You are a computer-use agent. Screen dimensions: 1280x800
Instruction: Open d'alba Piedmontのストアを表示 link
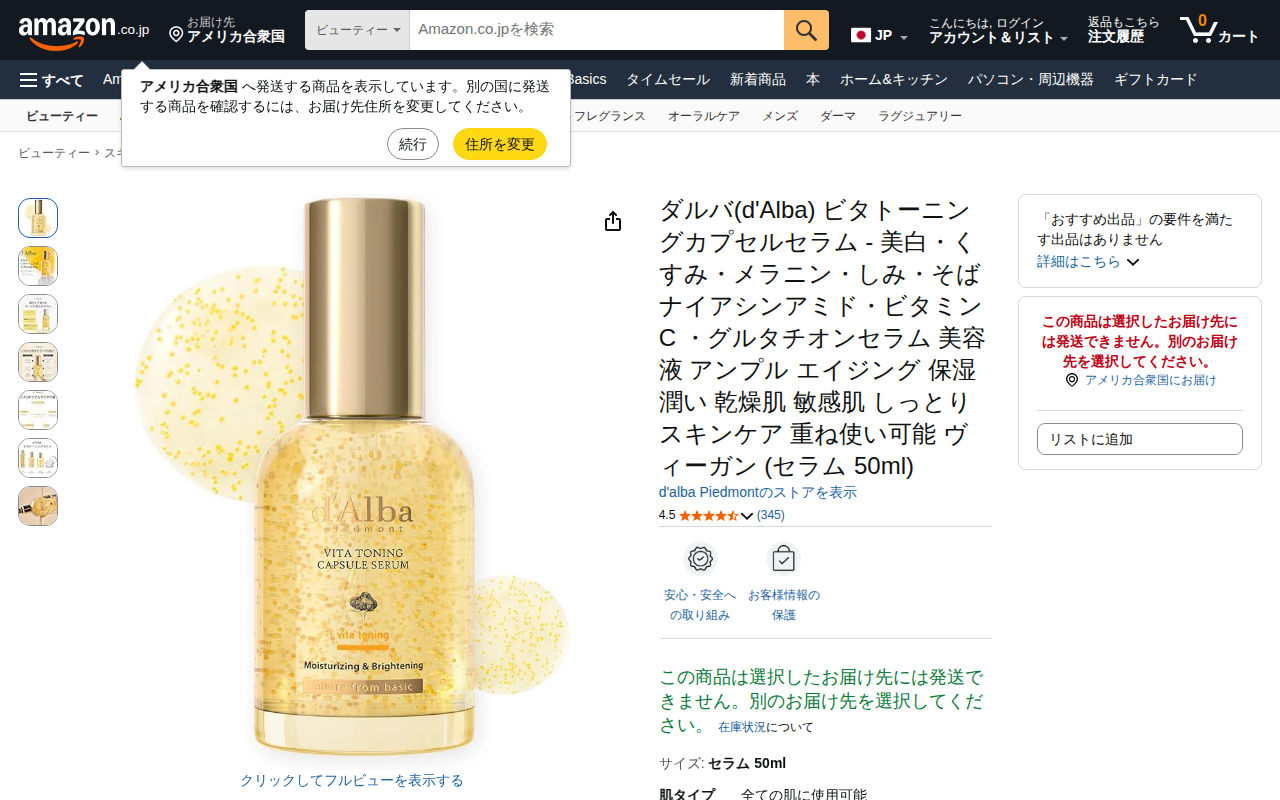click(x=758, y=492)
